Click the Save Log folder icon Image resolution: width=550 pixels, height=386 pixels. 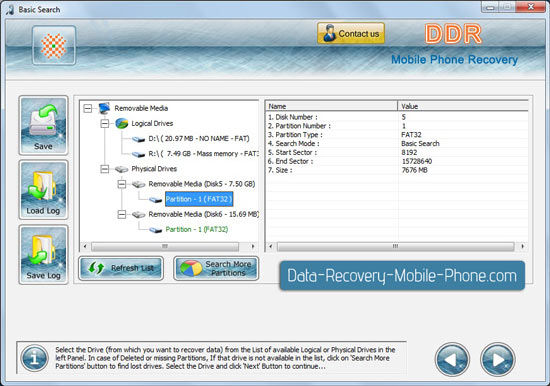click(43, 255)
